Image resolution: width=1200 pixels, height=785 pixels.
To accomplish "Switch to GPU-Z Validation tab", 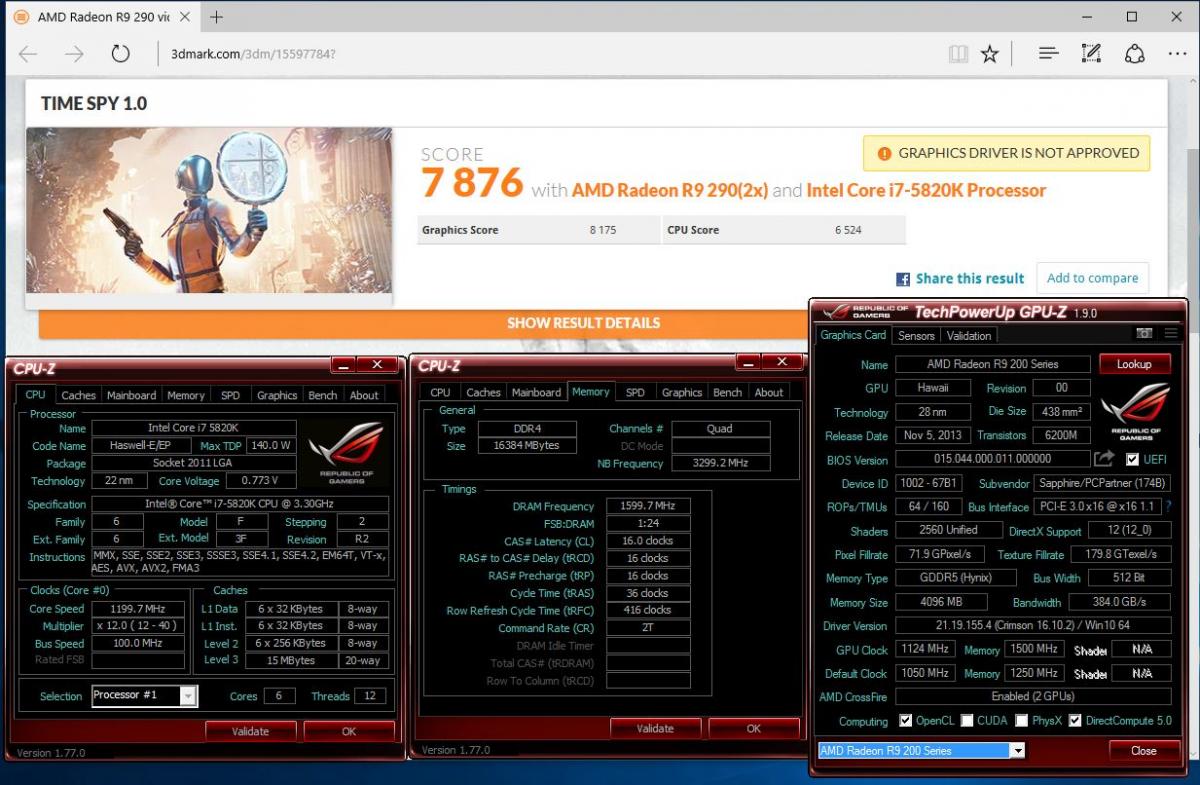I will coord(969,336).
